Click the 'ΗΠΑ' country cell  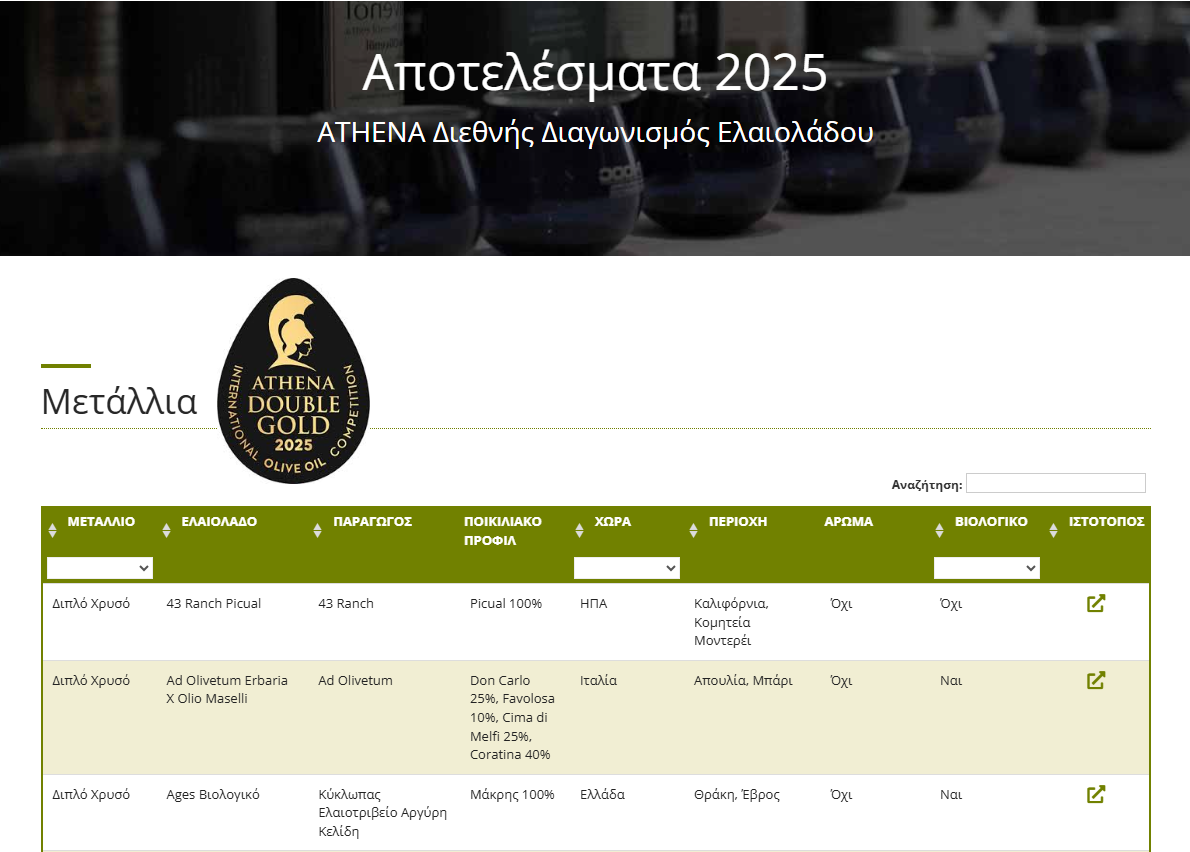coord(593,603)
